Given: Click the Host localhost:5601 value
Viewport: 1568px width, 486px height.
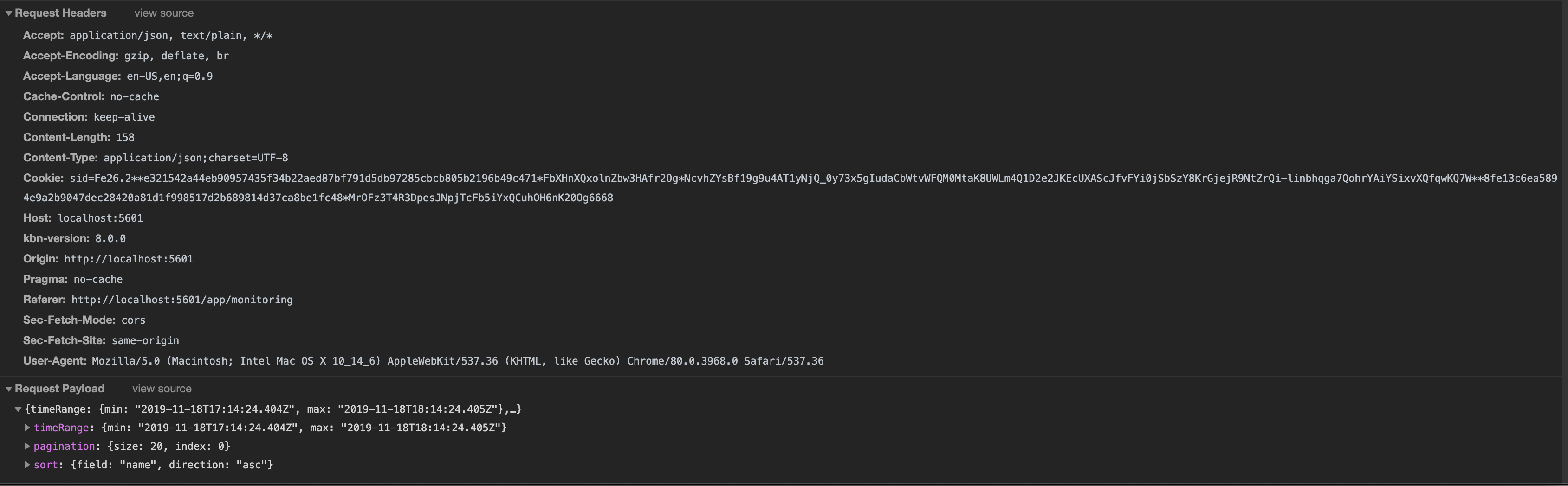Looking at the screenshot, I should (100, 218).
